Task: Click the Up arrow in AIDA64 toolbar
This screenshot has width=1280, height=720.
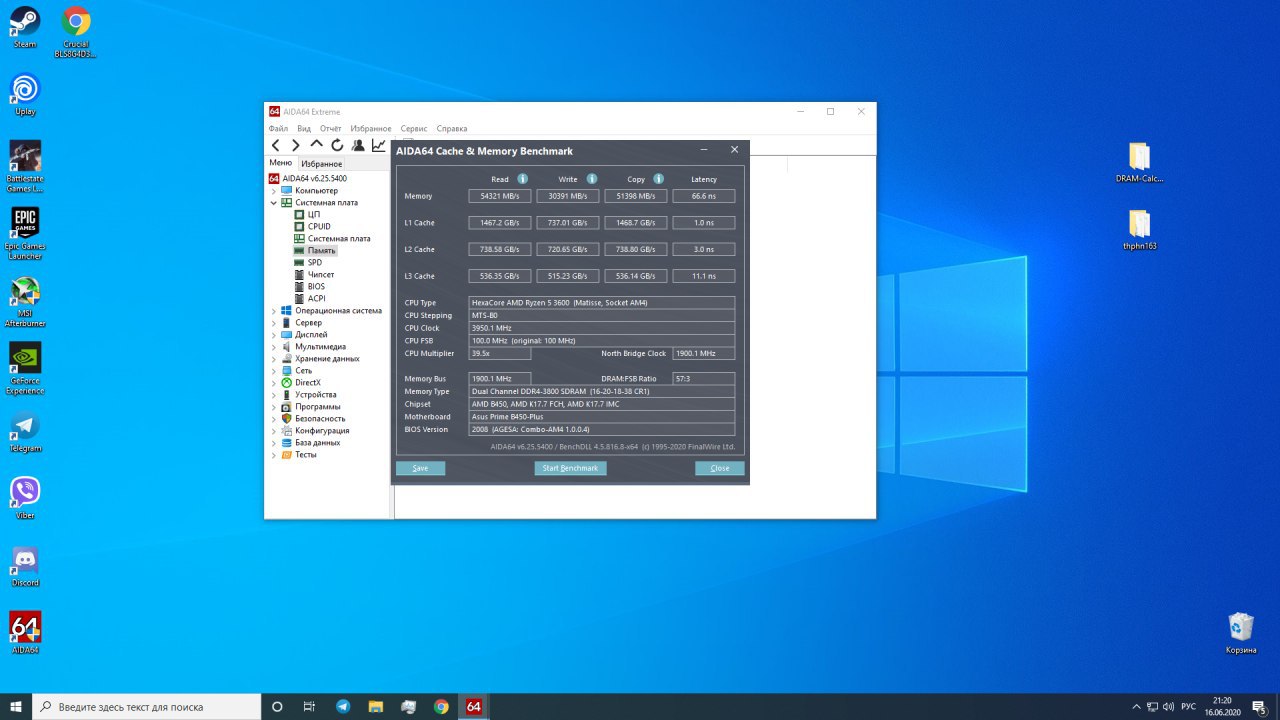Action: 316,145
